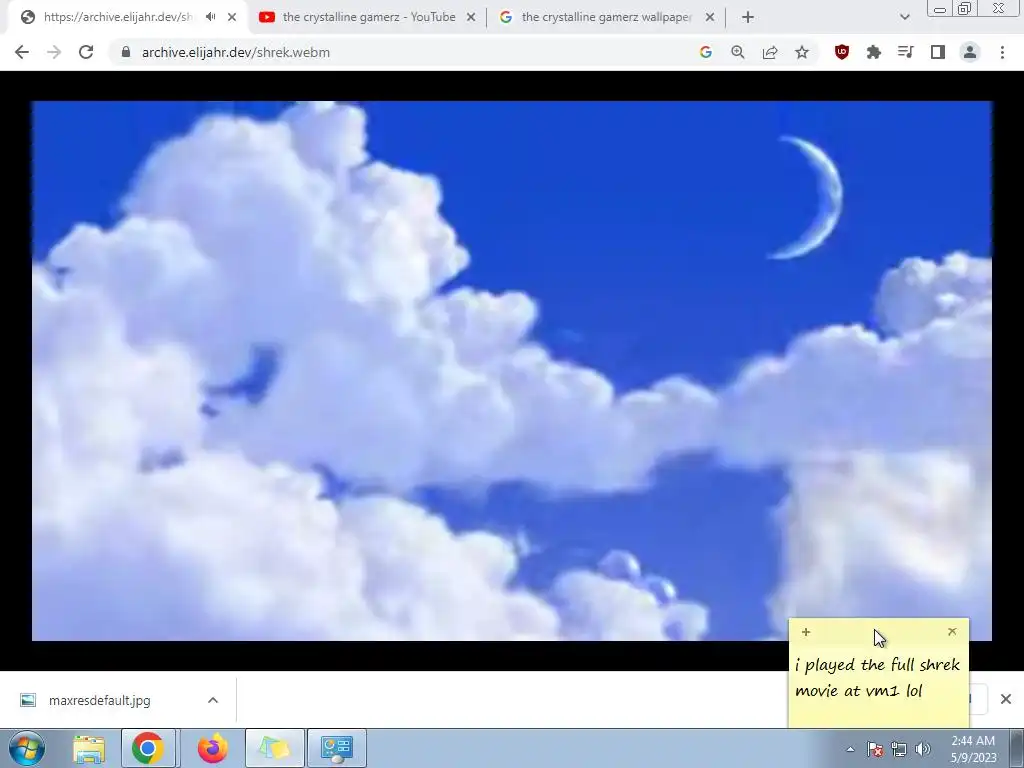Switch to Google Chrome in the taskbar
The height and width of the screenshot is (768, 1024).
point(148,748)
